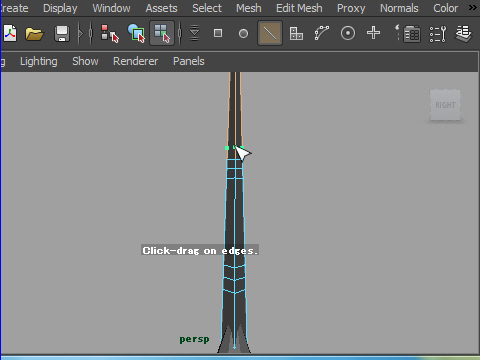The height and width of the screenshot is (360, 480).
Task: Open the Edit Mesh menu
Action: point(299,8)
